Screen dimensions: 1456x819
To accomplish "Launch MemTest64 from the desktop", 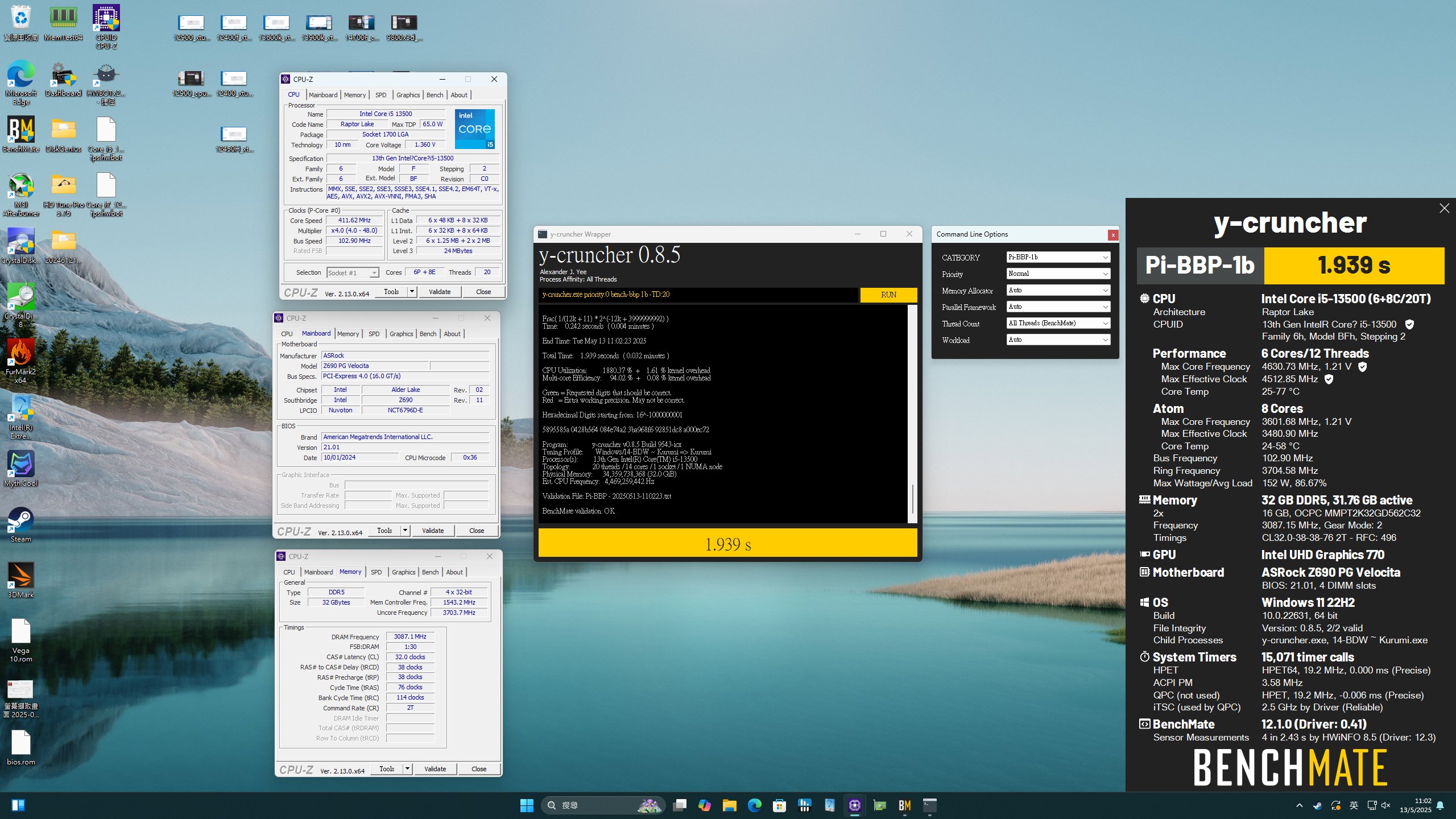I will 63,23.
